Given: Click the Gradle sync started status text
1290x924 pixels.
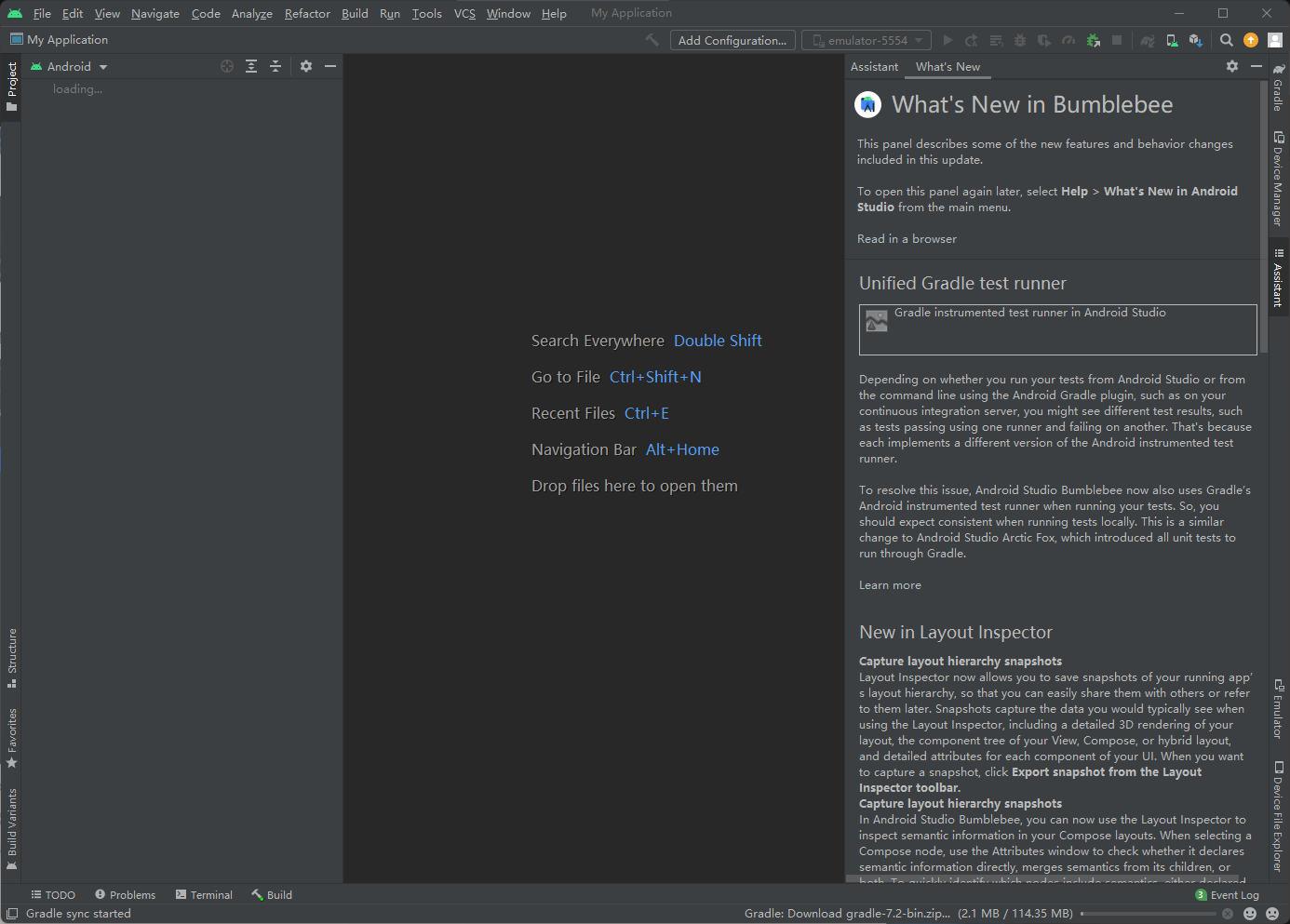Looking at the screenshot, I should click(78, 914).
